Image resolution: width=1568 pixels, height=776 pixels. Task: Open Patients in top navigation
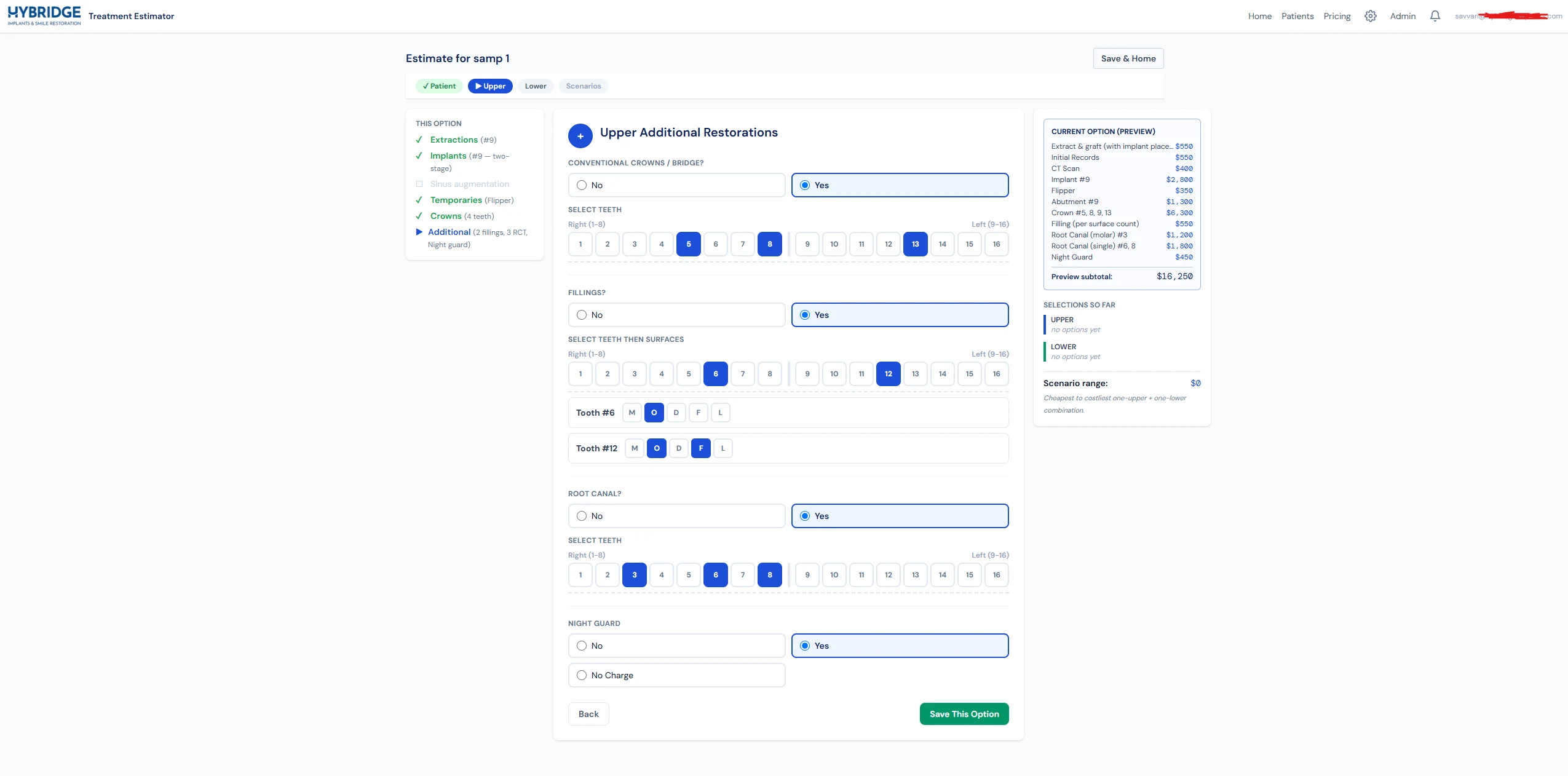1297,16
